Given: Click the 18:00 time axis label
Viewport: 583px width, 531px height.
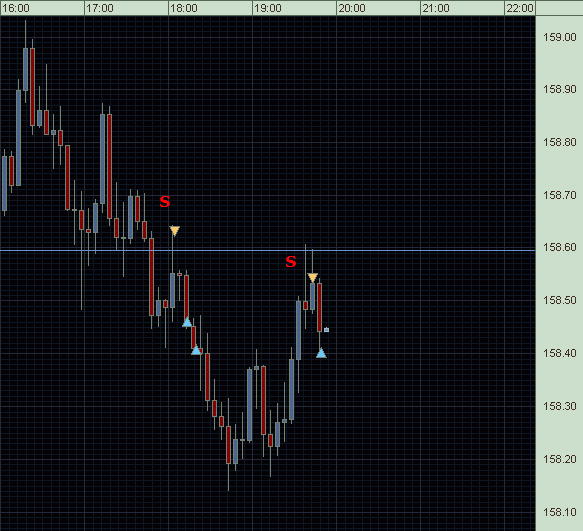Looking at the screenshot, I should (184, 8).
